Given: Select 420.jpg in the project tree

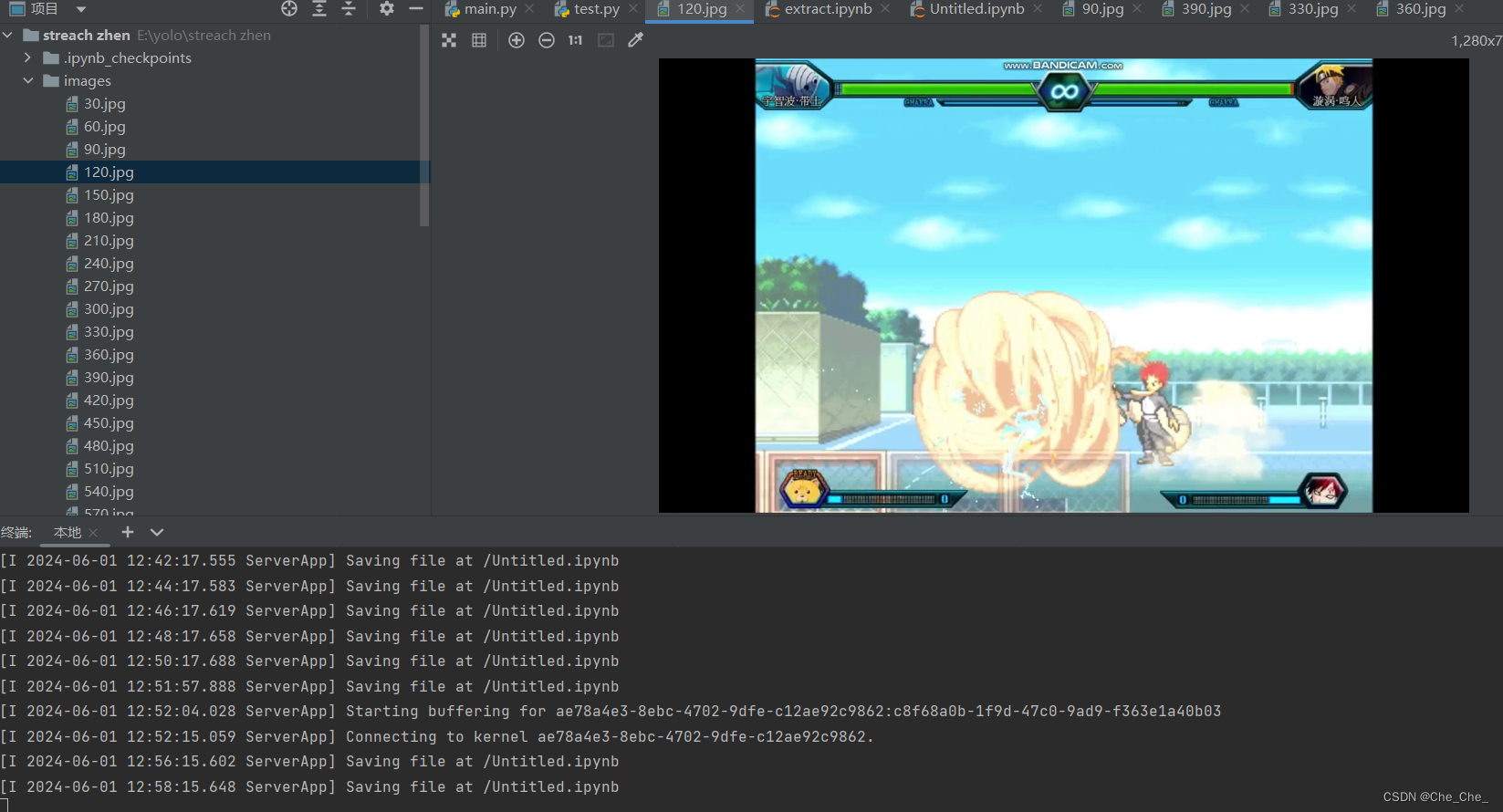Looking at the screenshot, I should pyautogui.click(x=108, y=401).
